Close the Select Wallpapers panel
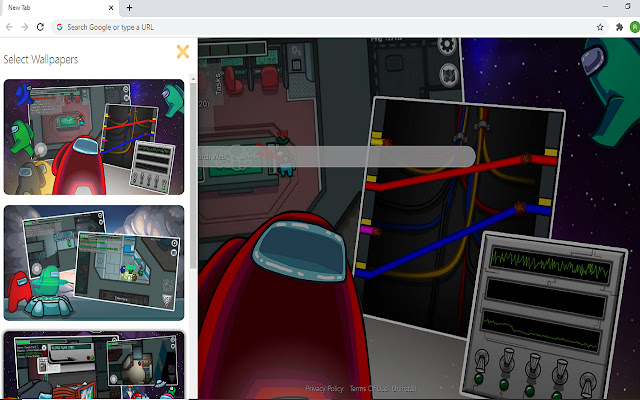This screenshot has height=400, width=640. (183, 52)
